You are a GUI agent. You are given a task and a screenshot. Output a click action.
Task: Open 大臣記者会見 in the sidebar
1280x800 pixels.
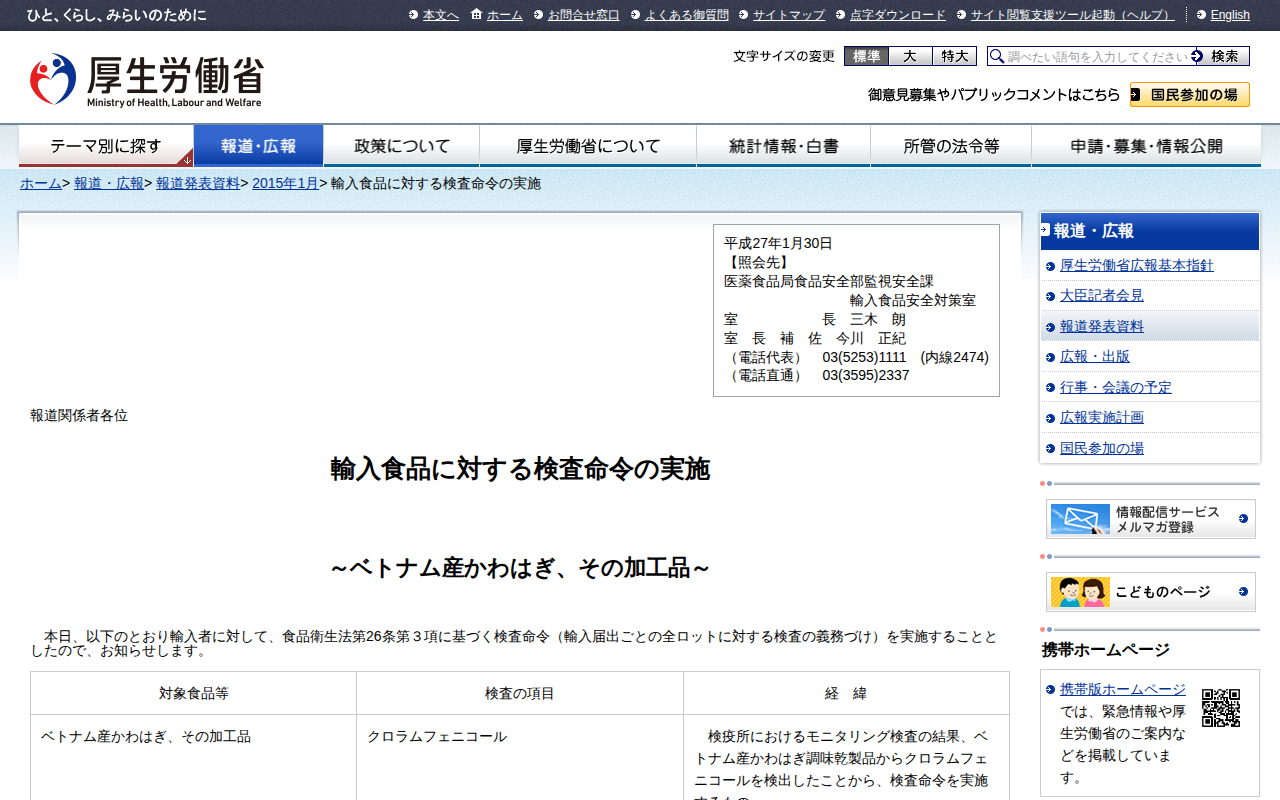click(x=1101, y=296)
